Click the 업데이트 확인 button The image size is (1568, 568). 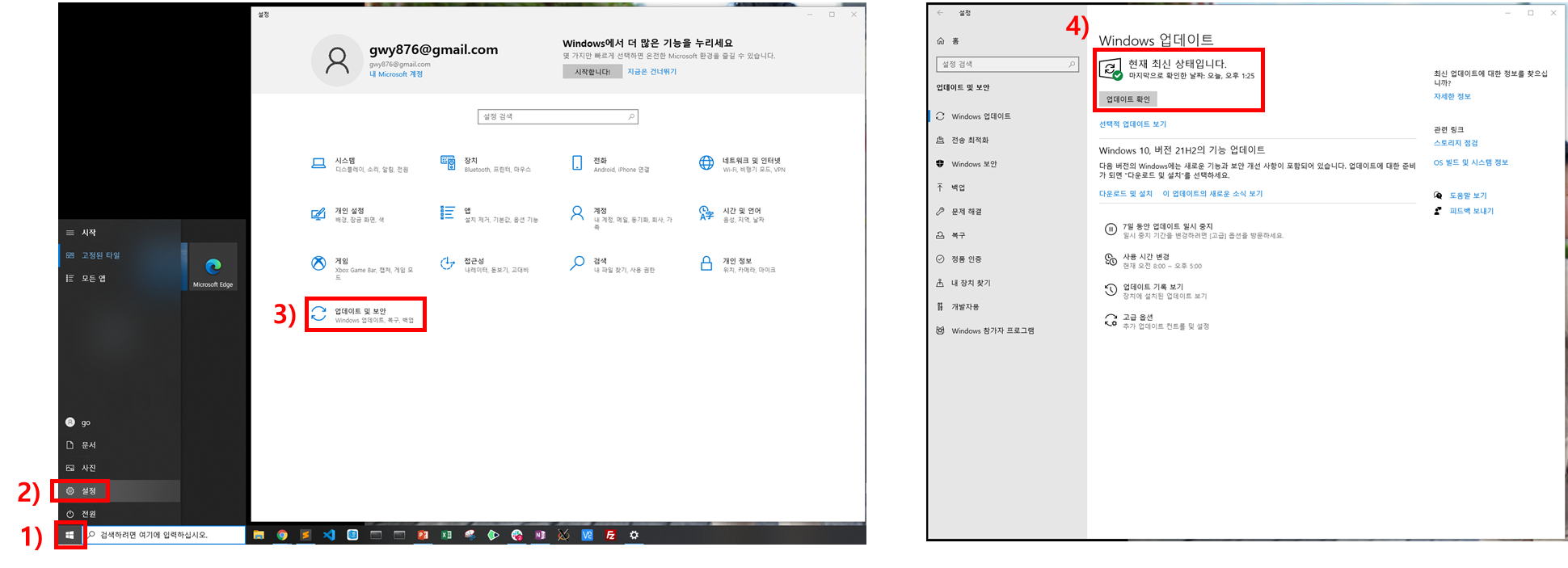coord(1128,99)
